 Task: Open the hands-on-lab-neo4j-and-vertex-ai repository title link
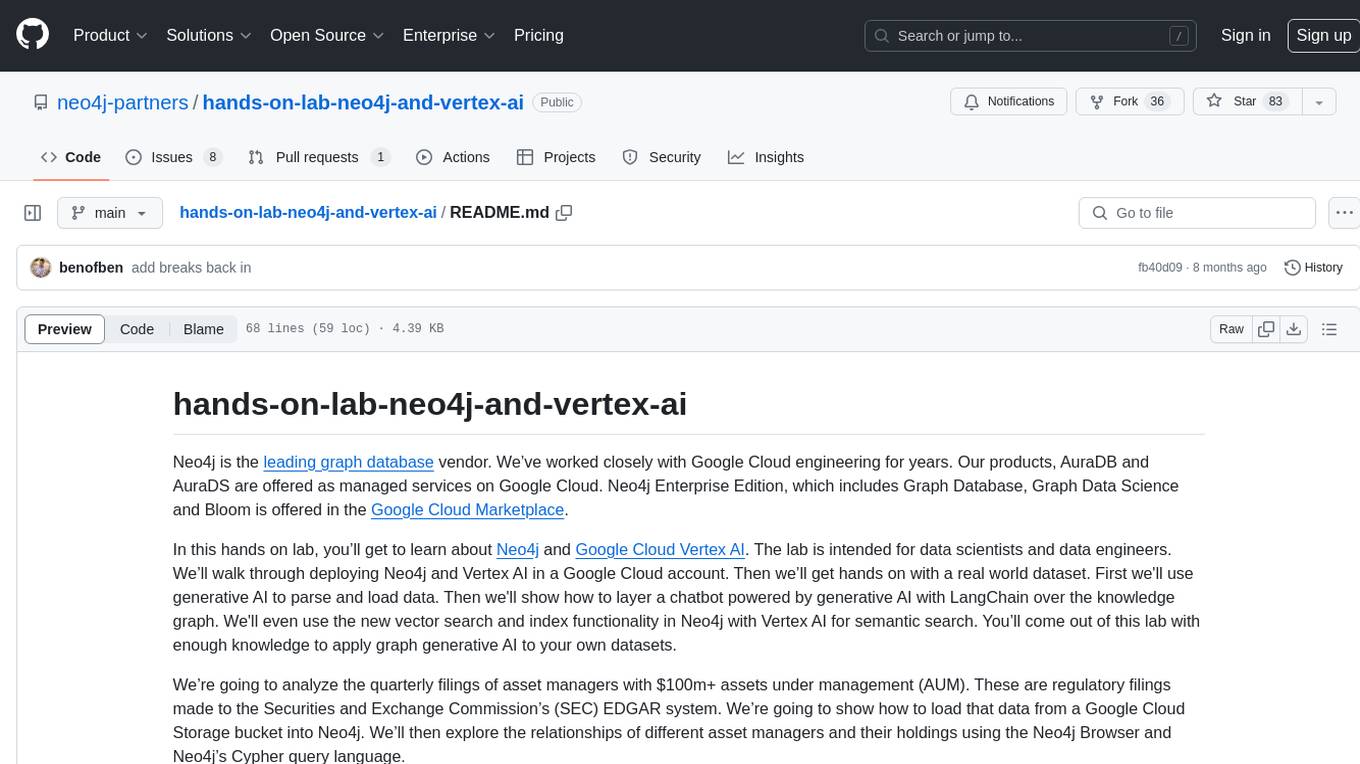coord(363,102)
